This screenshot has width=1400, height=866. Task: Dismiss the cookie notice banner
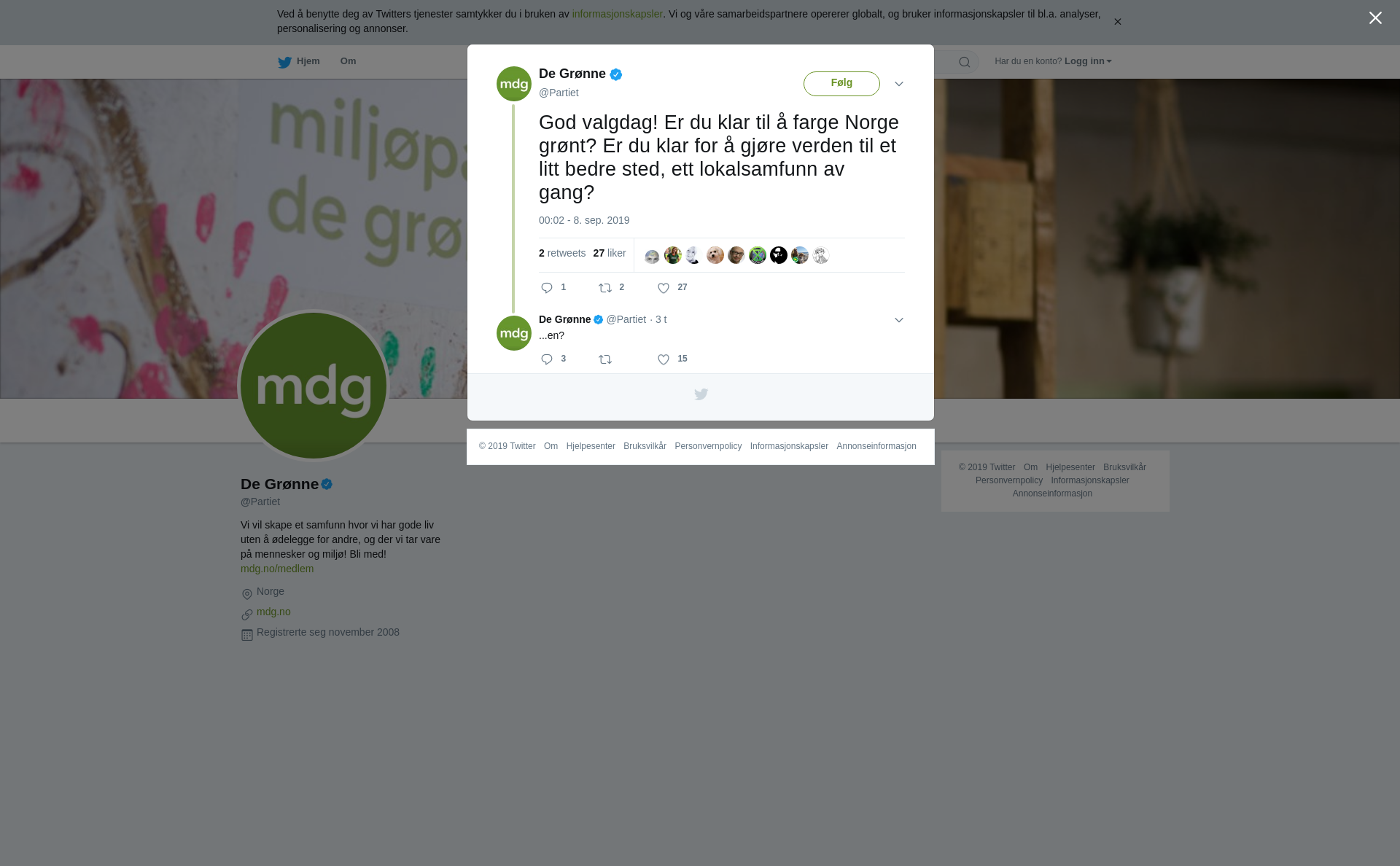[1117, 22]
